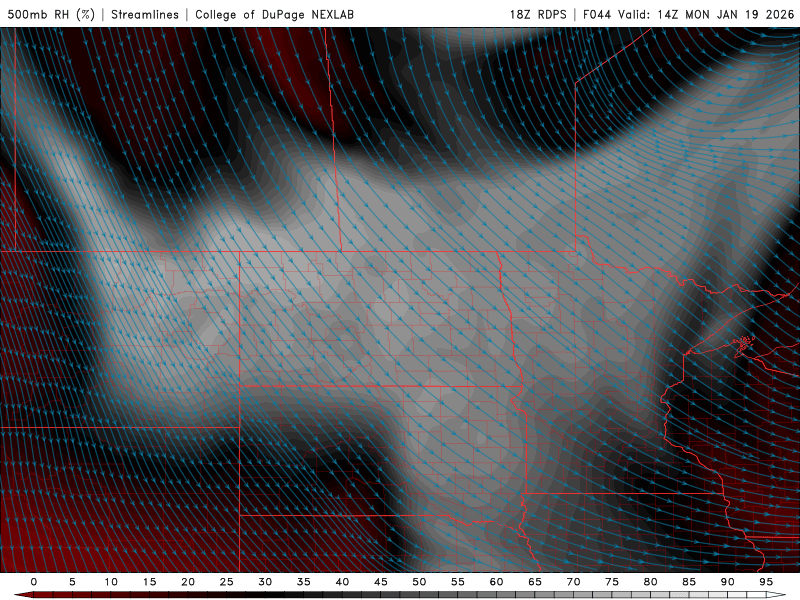Click 'College of DuPage NEXLAB' header text
This screenshot has height=600, width=800.
[274, 14]
